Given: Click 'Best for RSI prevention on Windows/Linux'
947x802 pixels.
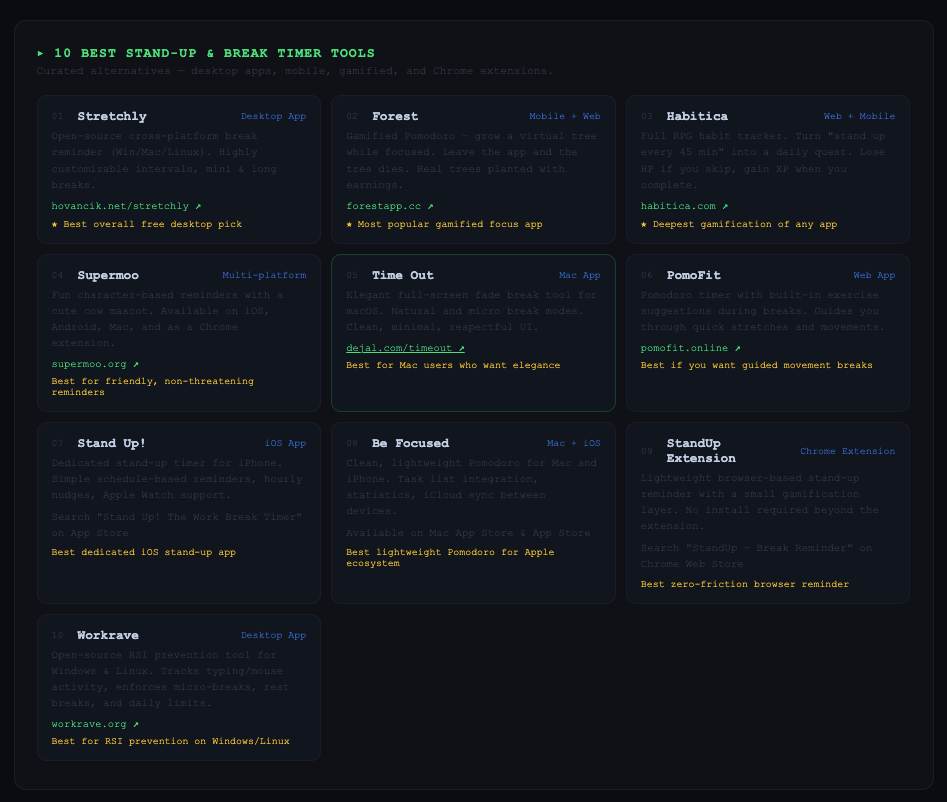Looking at the screenshot, I should (170, 741).
